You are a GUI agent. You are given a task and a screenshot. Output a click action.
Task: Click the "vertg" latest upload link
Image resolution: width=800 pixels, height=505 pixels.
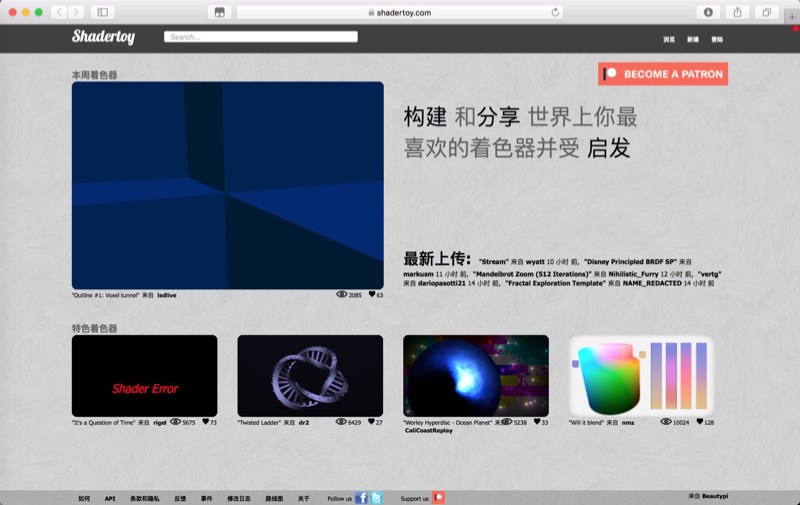(x=709, y=274)
